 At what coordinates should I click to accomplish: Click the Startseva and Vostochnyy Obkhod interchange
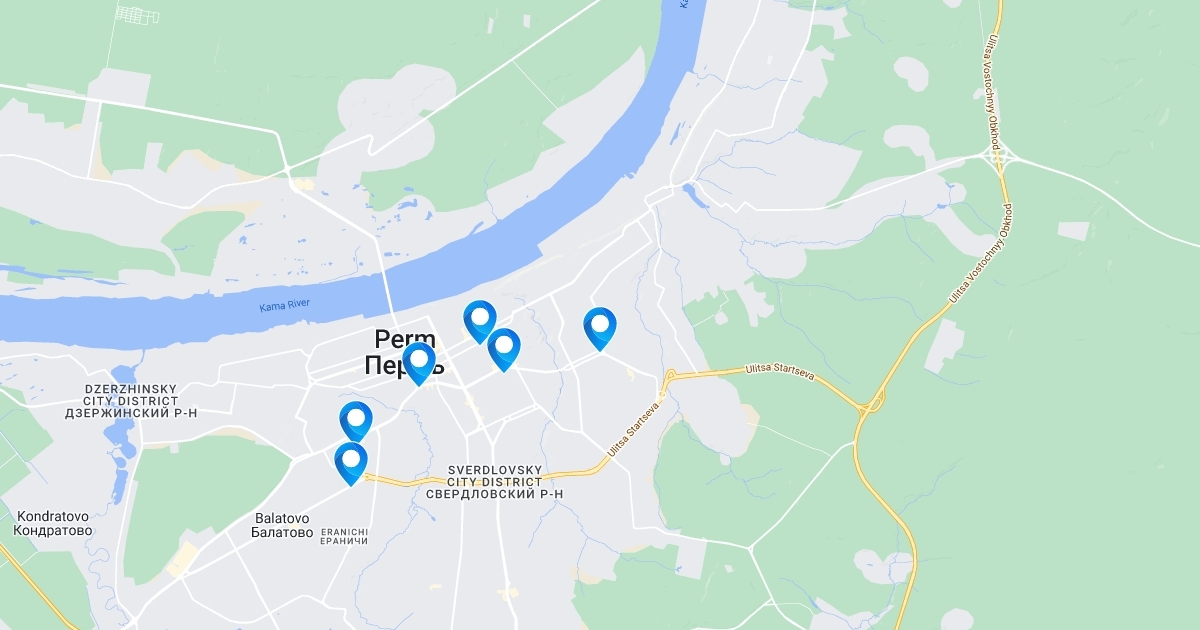point(872,400)
